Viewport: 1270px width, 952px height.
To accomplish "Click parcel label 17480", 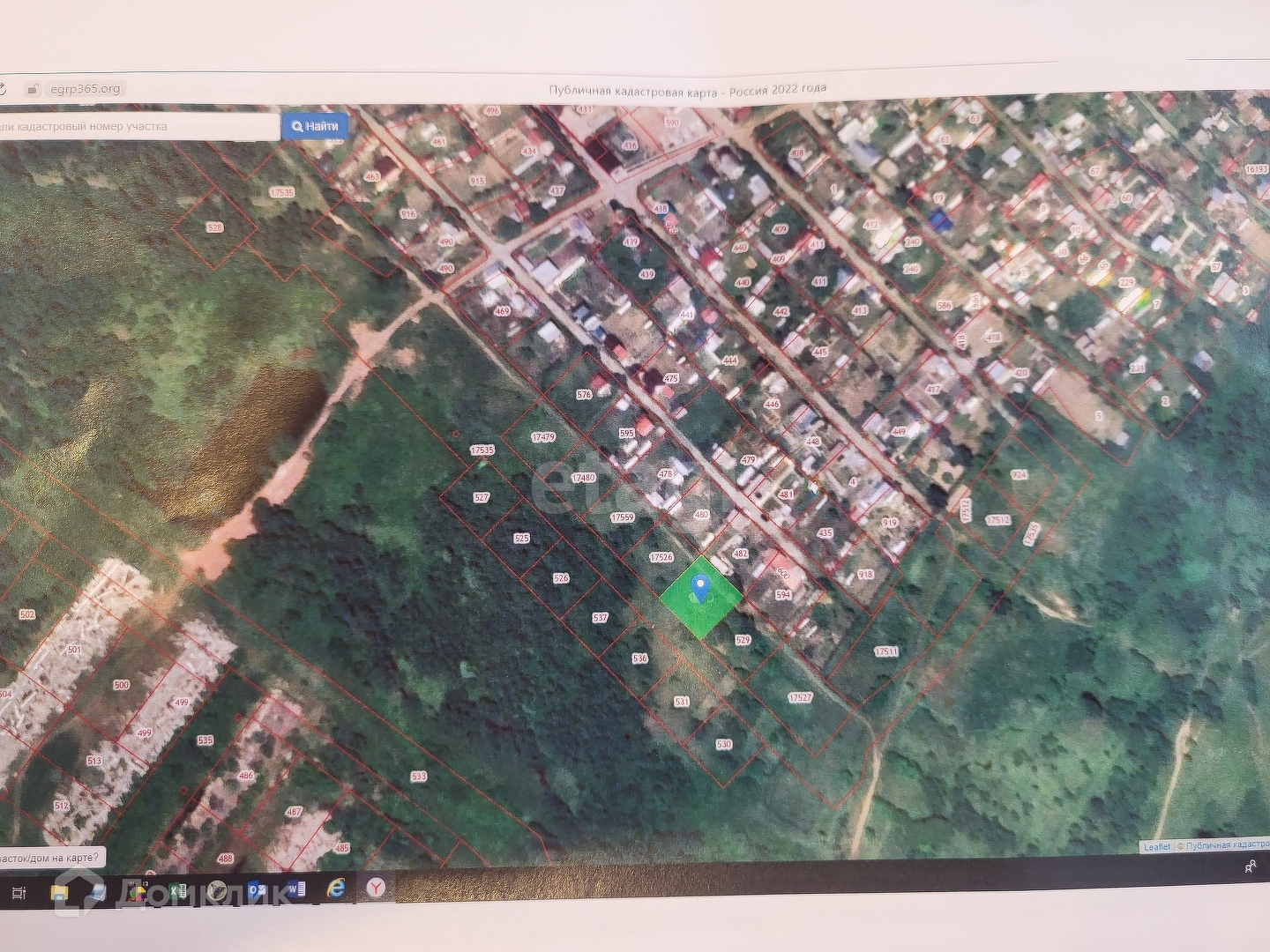I will (583, 478).
